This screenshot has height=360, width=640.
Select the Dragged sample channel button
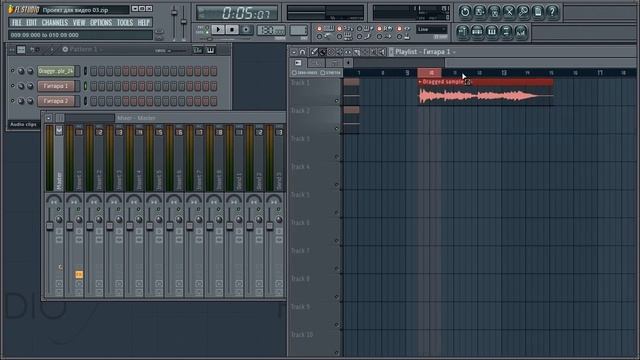[x=56, y=71]
